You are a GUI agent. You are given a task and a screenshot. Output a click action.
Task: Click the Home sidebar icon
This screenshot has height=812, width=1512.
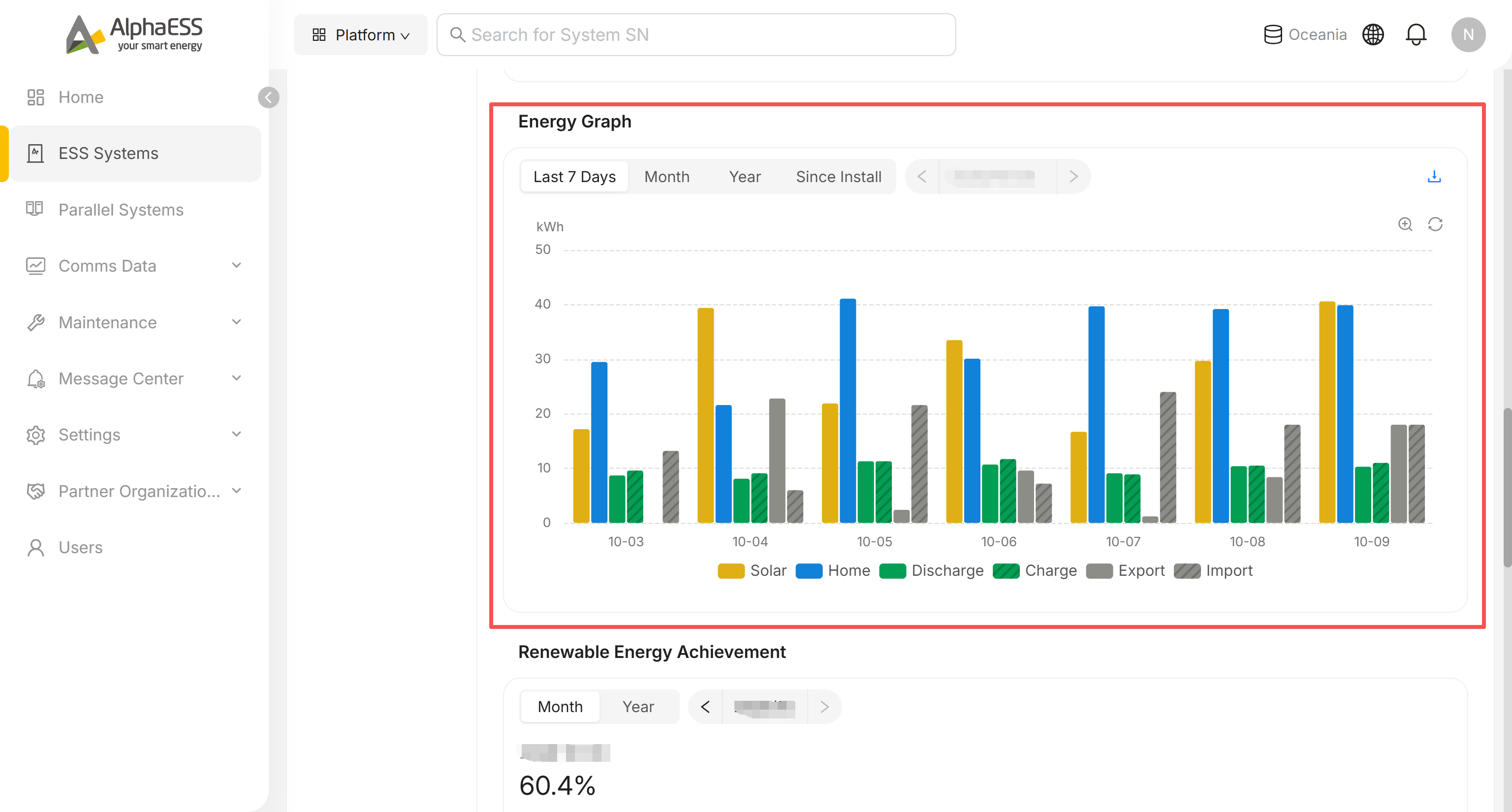(35, 97)
